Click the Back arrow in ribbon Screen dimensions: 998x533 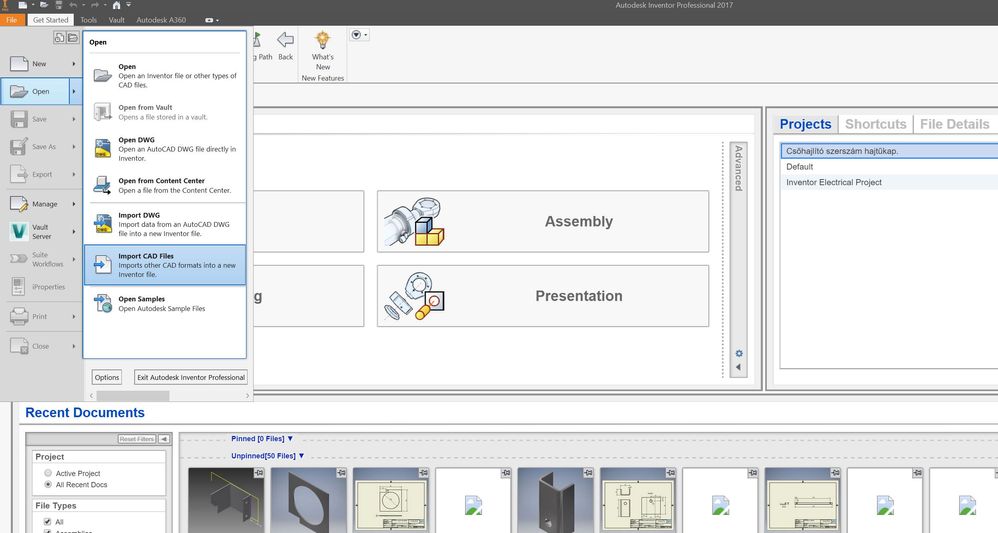tap(285, 41)
